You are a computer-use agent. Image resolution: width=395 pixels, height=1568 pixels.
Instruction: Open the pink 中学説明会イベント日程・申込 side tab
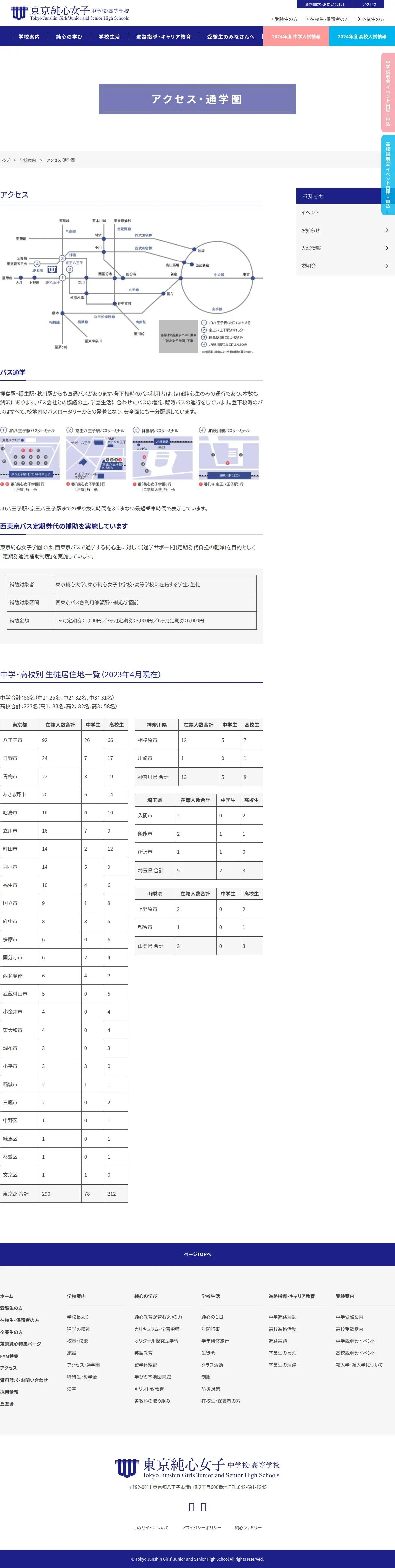(x=388, y=93)
